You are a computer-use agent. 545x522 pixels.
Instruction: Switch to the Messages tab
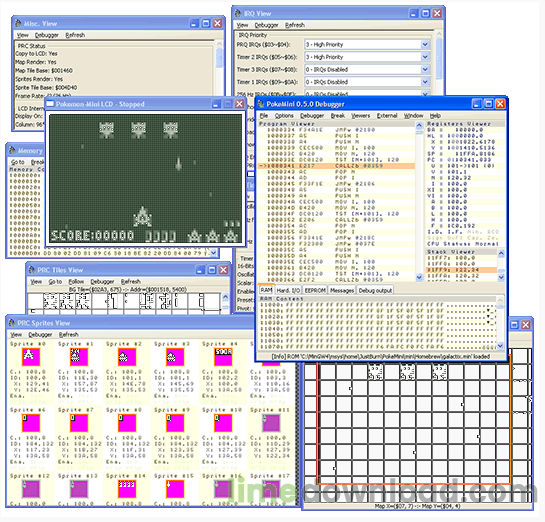tap(342, 290)
